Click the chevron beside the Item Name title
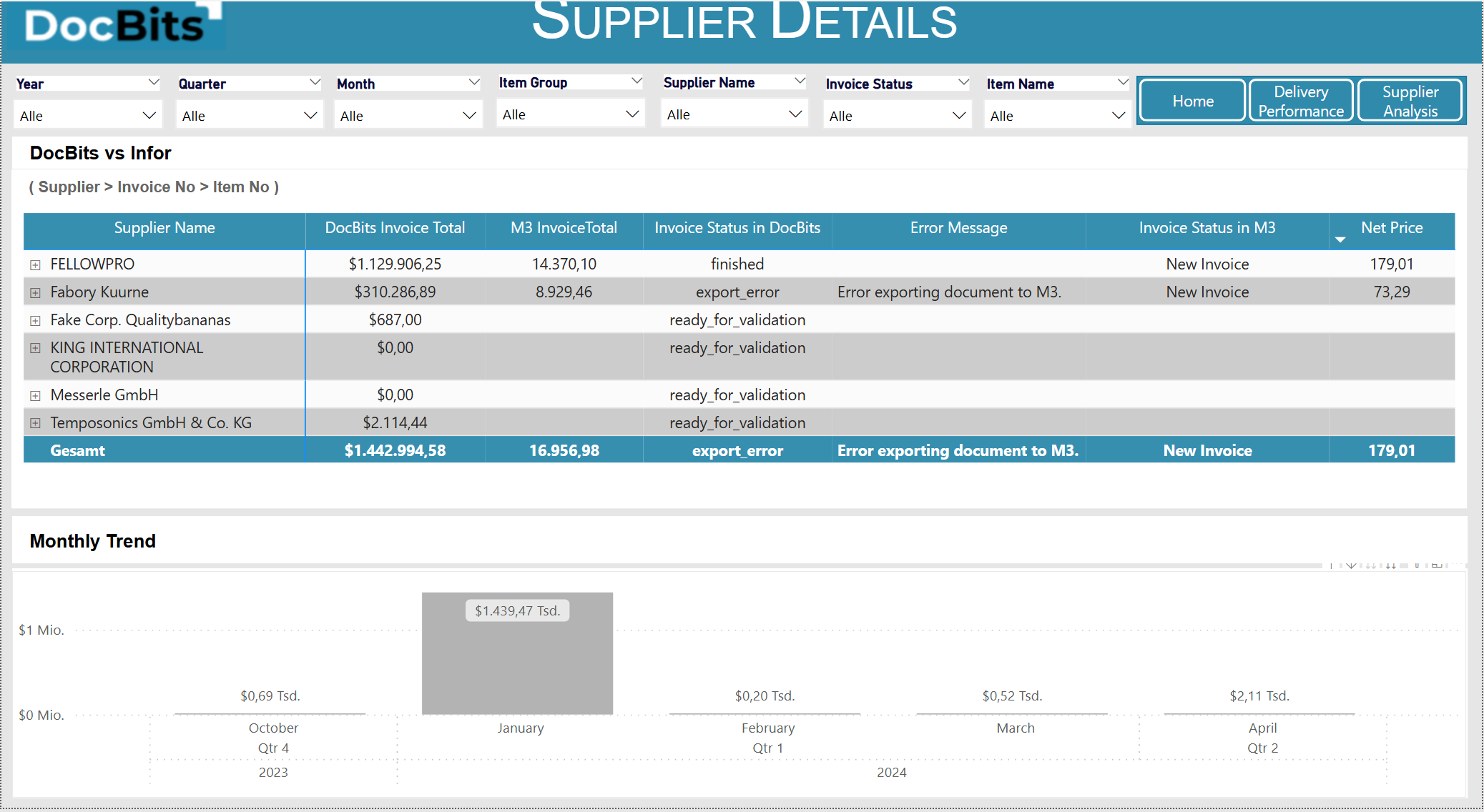Image resolution: width=1484 pixels, height=812 pixels. pos(1123,82)
